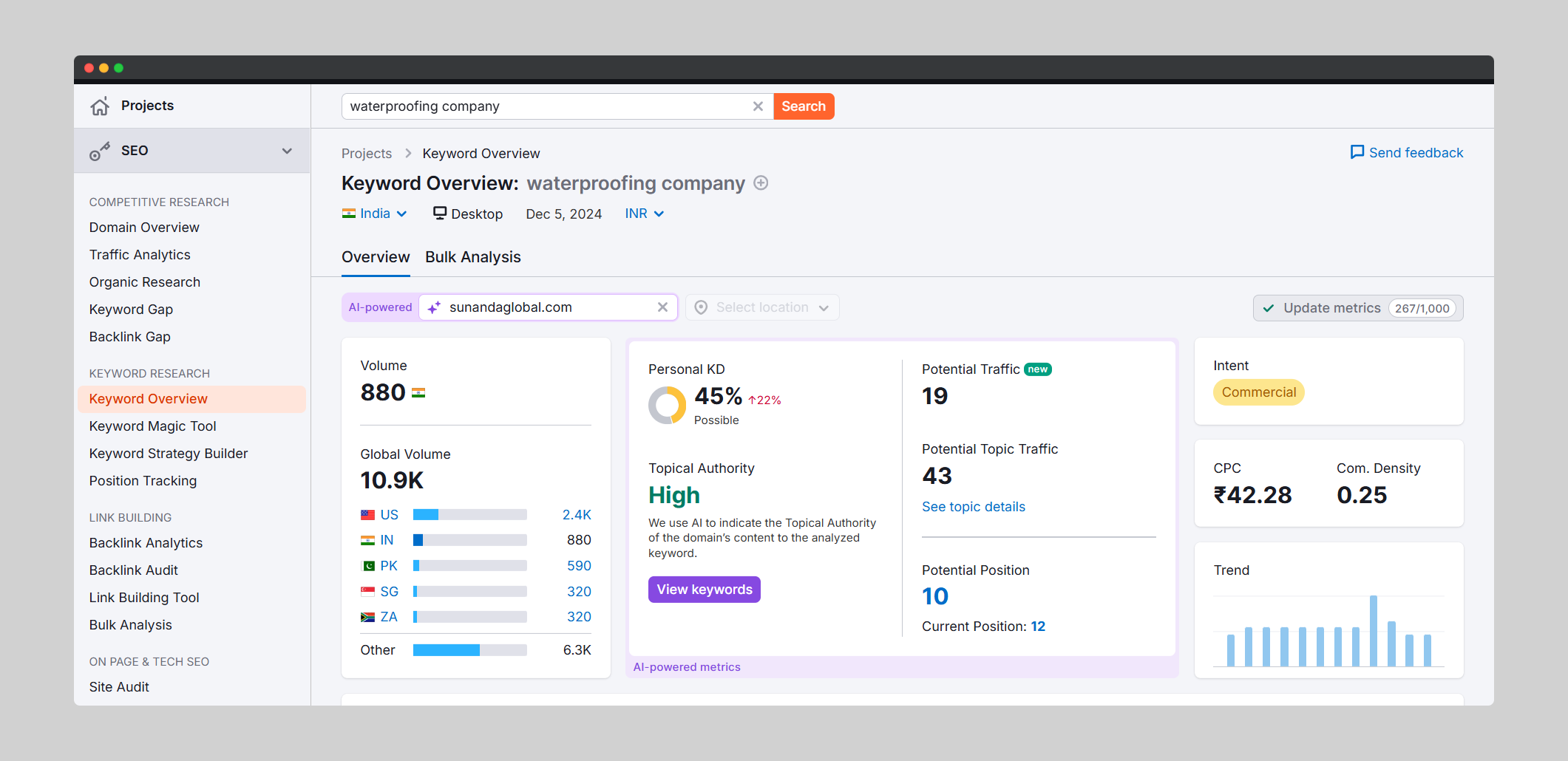
Task: Click the US global volume bar
Action: (469, 515)
